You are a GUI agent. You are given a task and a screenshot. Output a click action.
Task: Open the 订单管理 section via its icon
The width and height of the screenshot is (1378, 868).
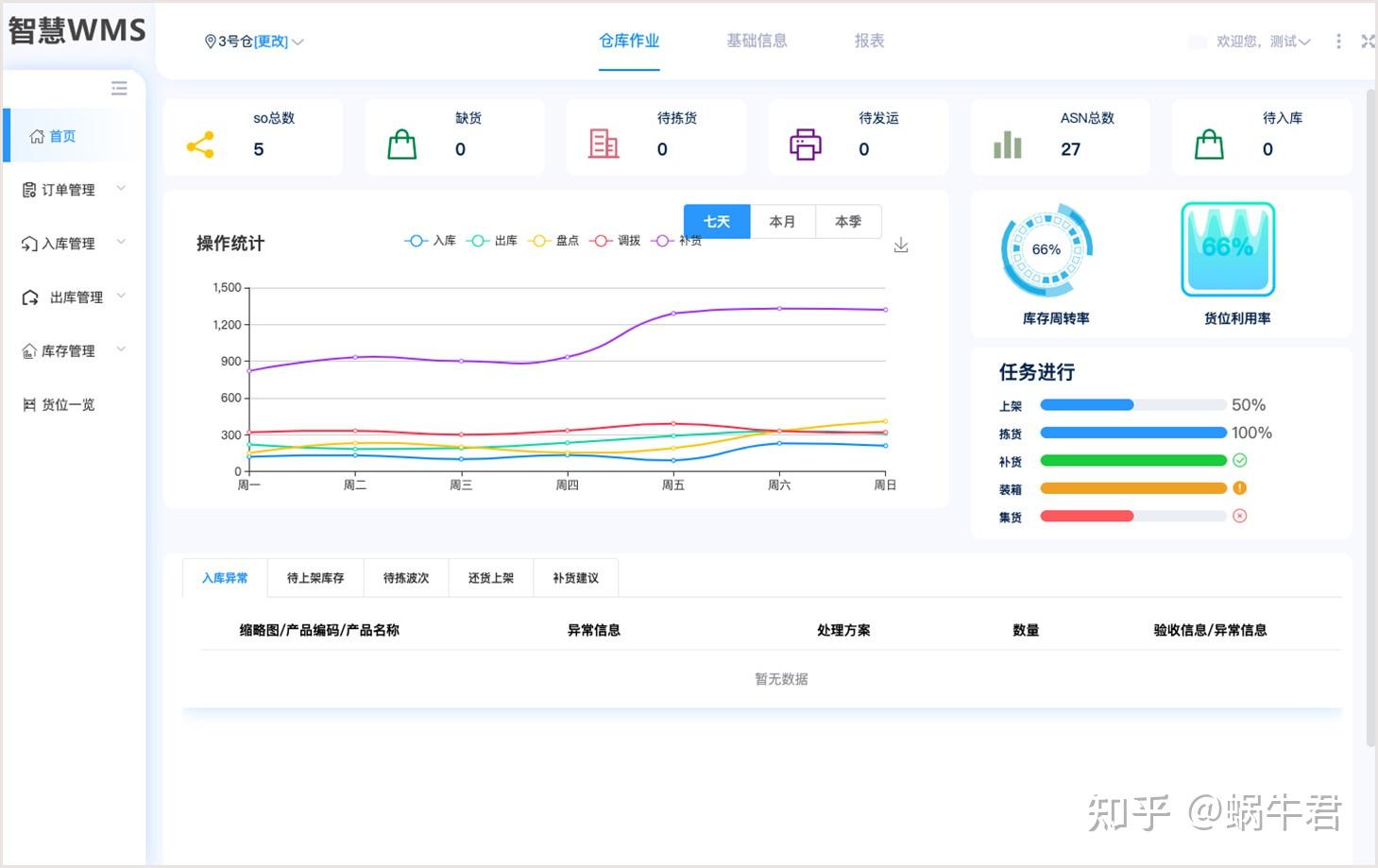pyautogui.click(x=30, y=189)
